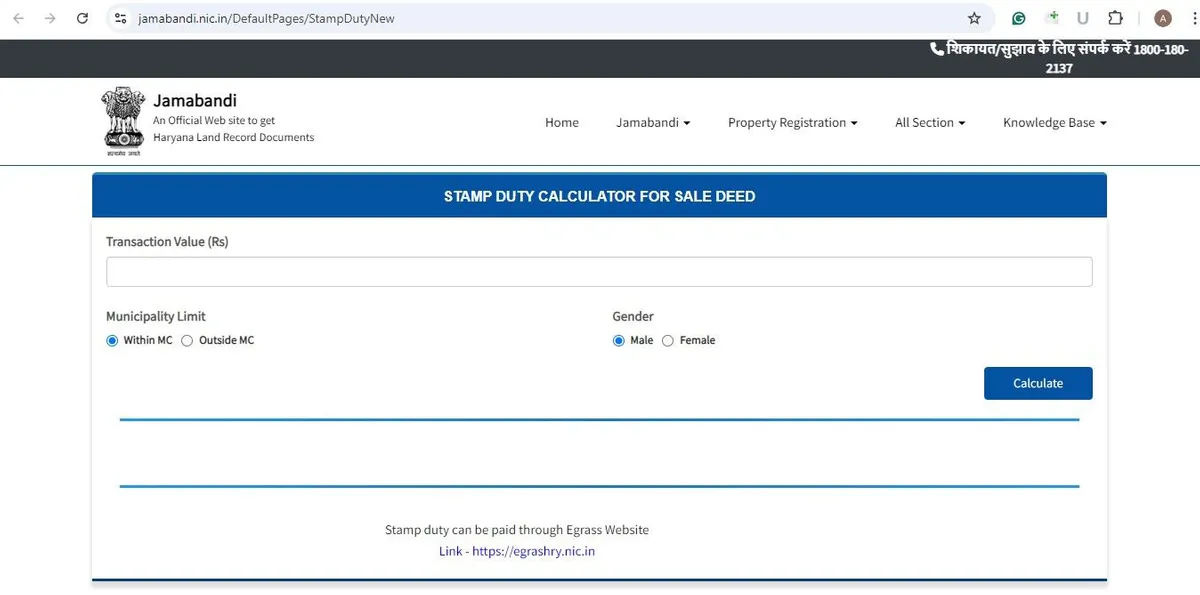Bookmark page using the star icon

tap(974, 18)
